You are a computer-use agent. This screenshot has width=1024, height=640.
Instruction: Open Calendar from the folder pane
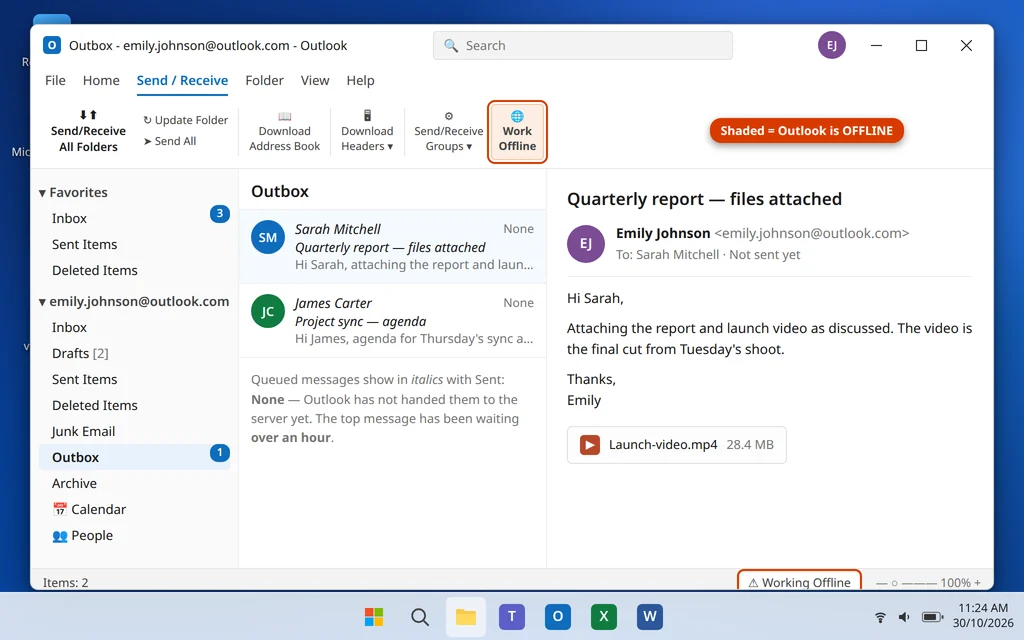coord(135,509)
